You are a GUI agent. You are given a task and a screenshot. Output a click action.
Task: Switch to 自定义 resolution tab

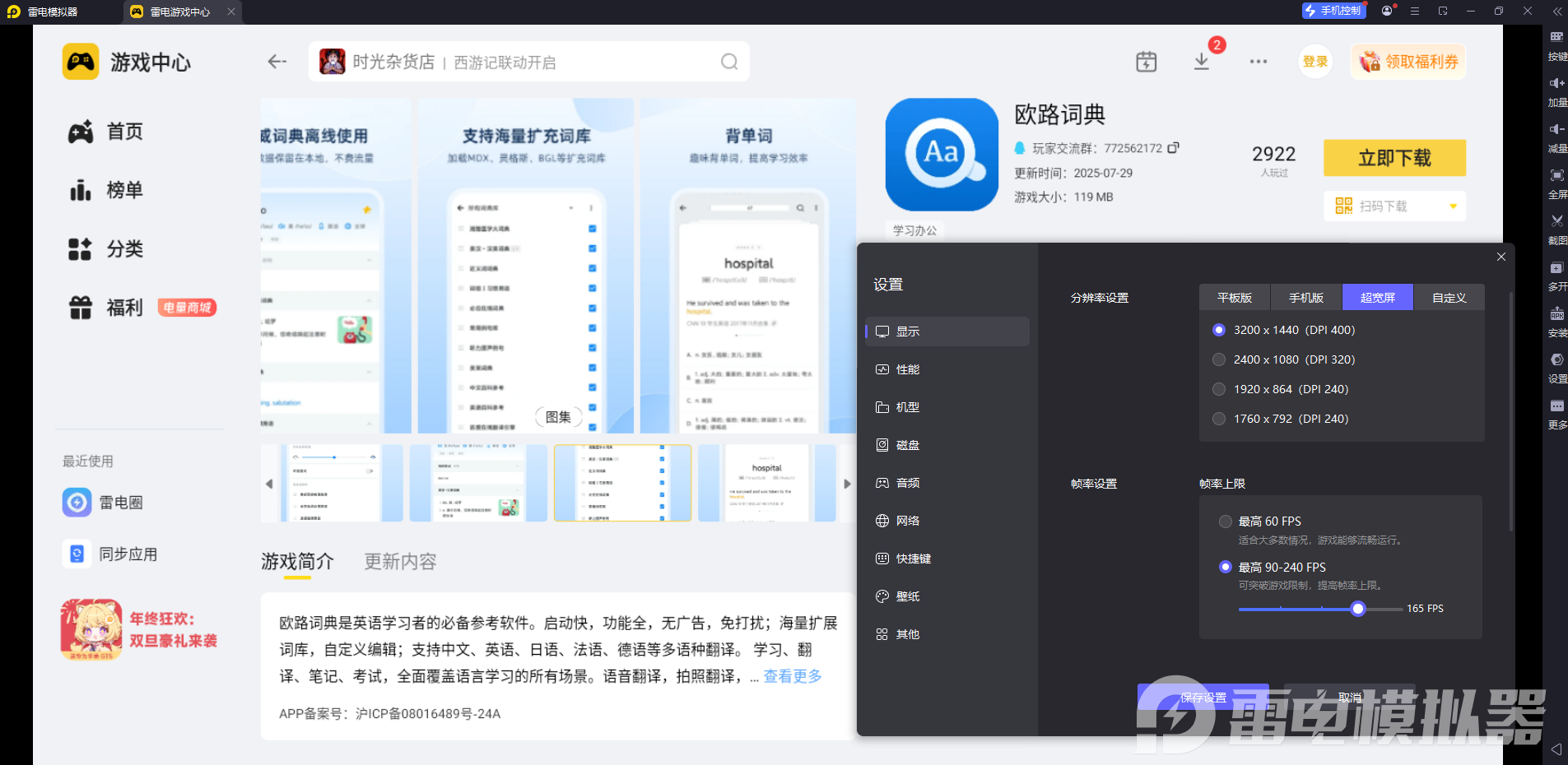click(x=1449, y=298)
